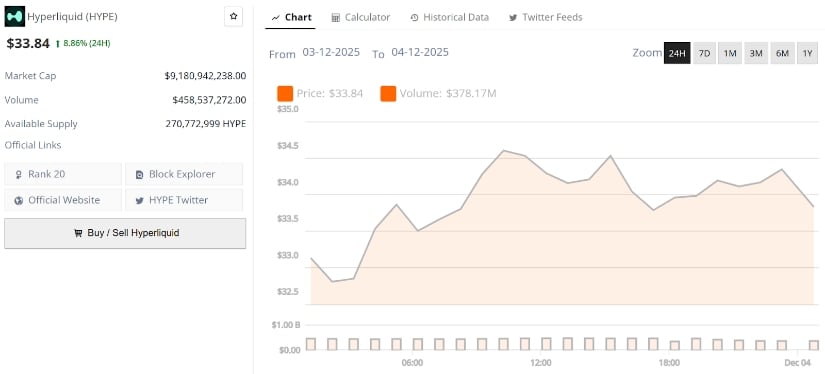Toggle the Price series legend swatch
This screenshot has width=825, height=374.
[285, 94]
